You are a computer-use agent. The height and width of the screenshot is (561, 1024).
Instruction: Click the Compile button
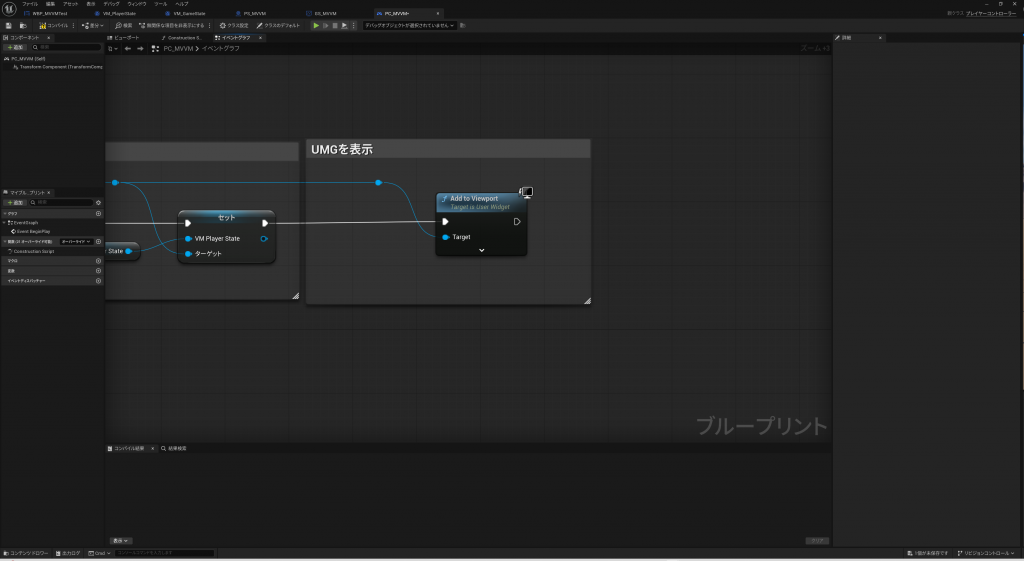pyautogui.click(x=52, y=25)
